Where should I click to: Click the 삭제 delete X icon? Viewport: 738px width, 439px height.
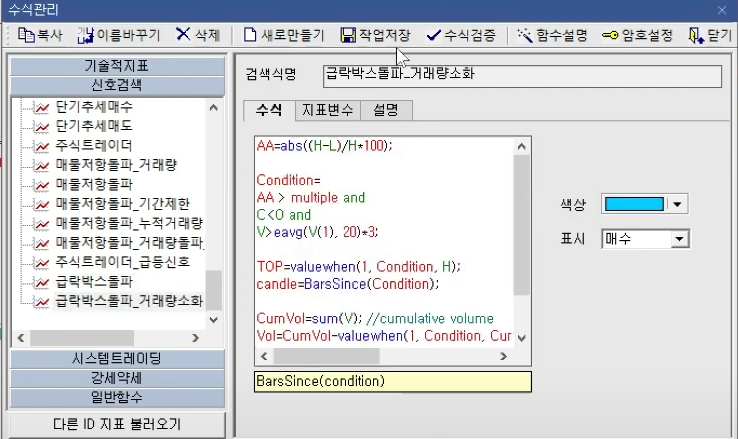point(183,35)
